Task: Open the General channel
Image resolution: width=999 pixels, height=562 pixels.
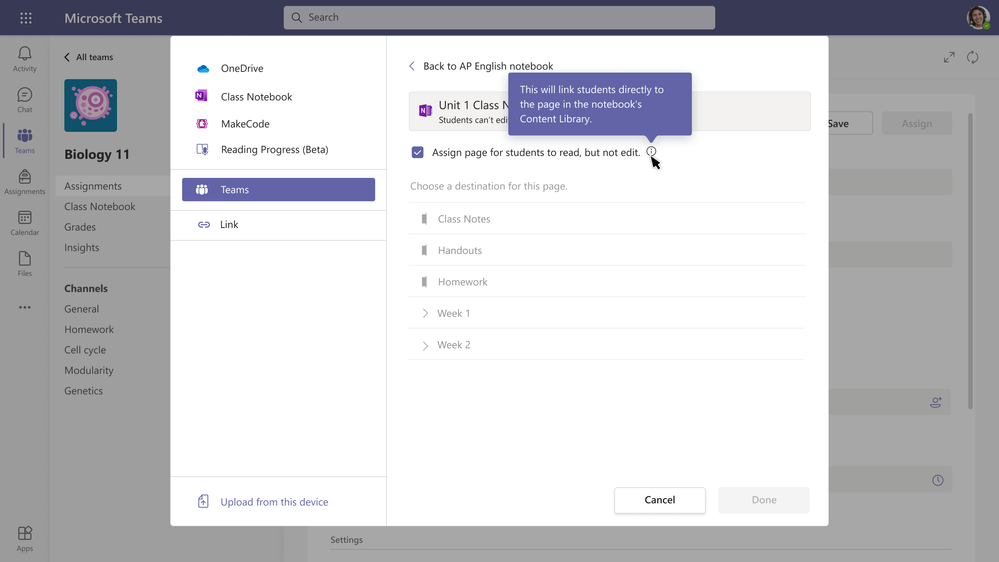Action: 82,309
